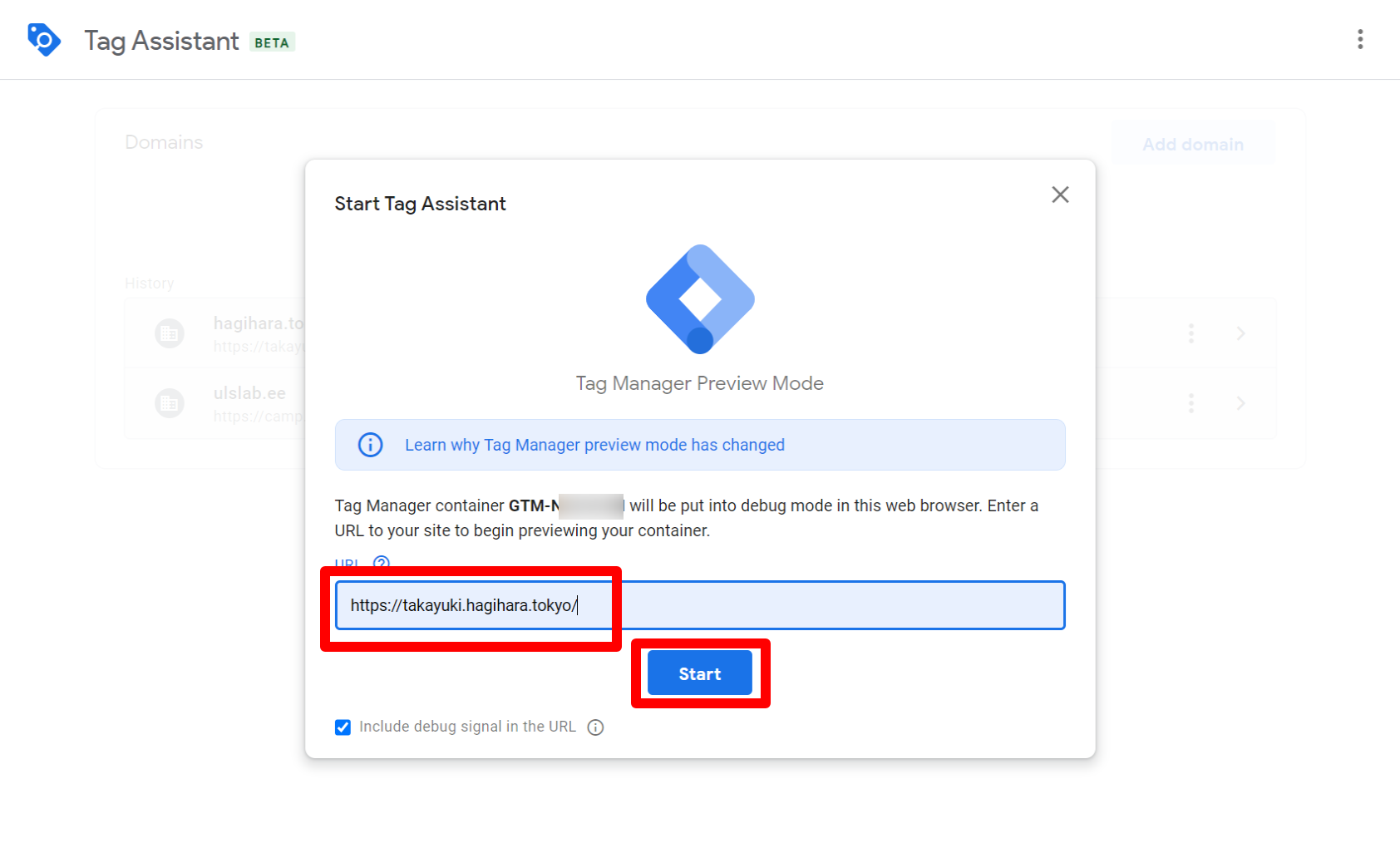Click the hagihara.to domain name text
The image size is (1400, 843).
click(x=259, y=323)
